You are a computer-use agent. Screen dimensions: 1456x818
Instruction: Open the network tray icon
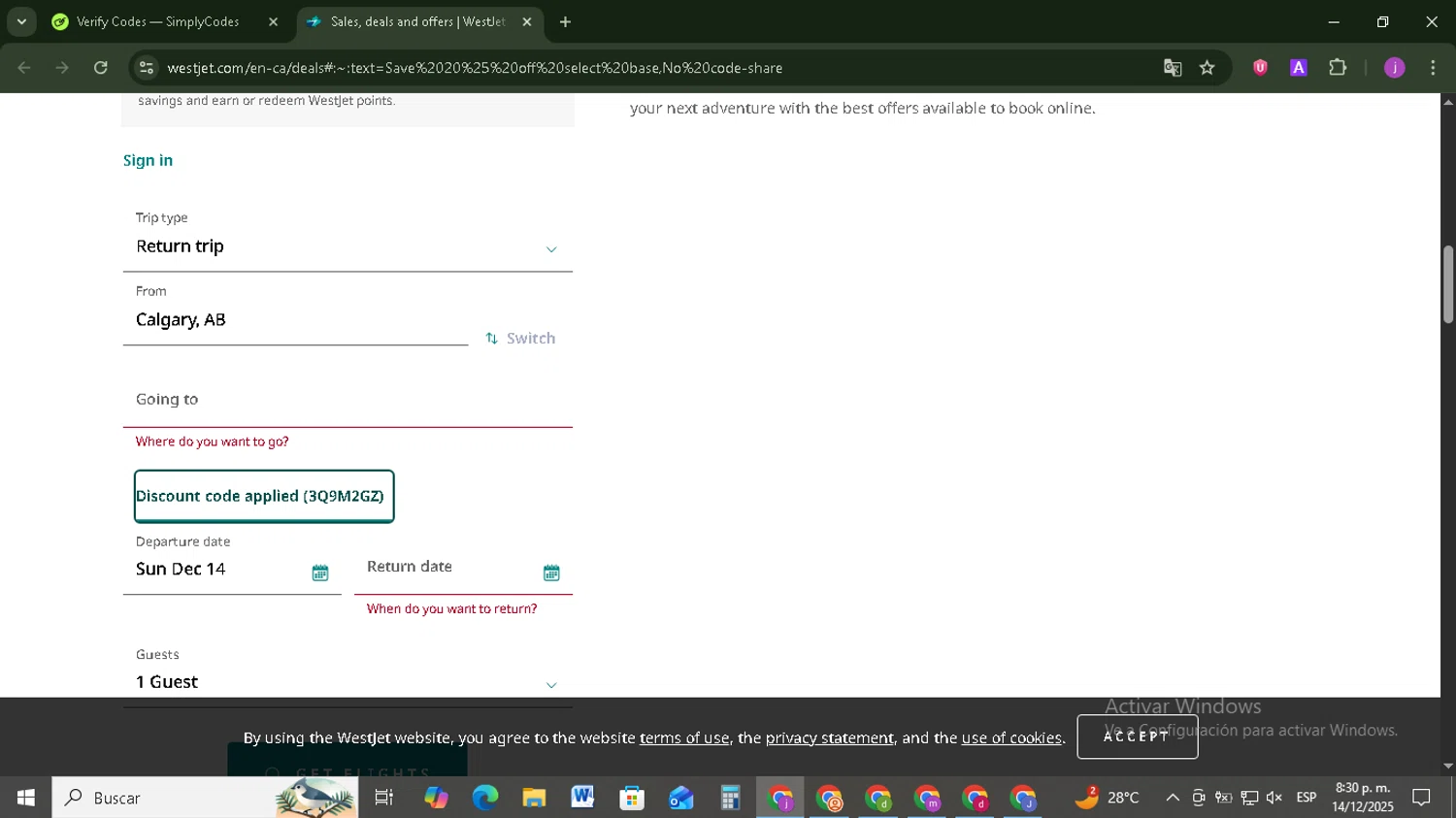pyautogui.click(x=1249, y=798)
